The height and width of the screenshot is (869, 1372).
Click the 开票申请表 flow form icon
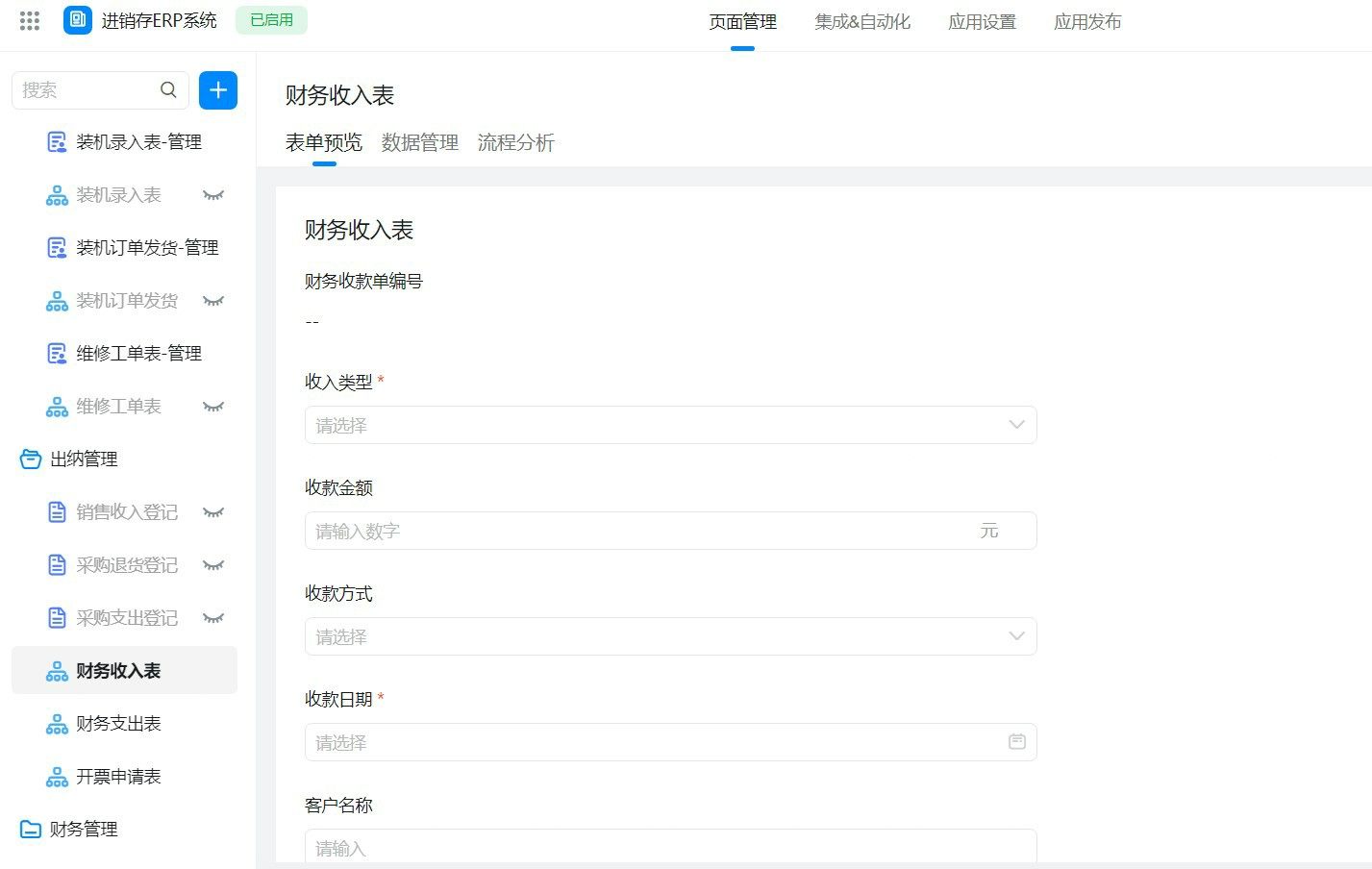click(x=57, y=777)
